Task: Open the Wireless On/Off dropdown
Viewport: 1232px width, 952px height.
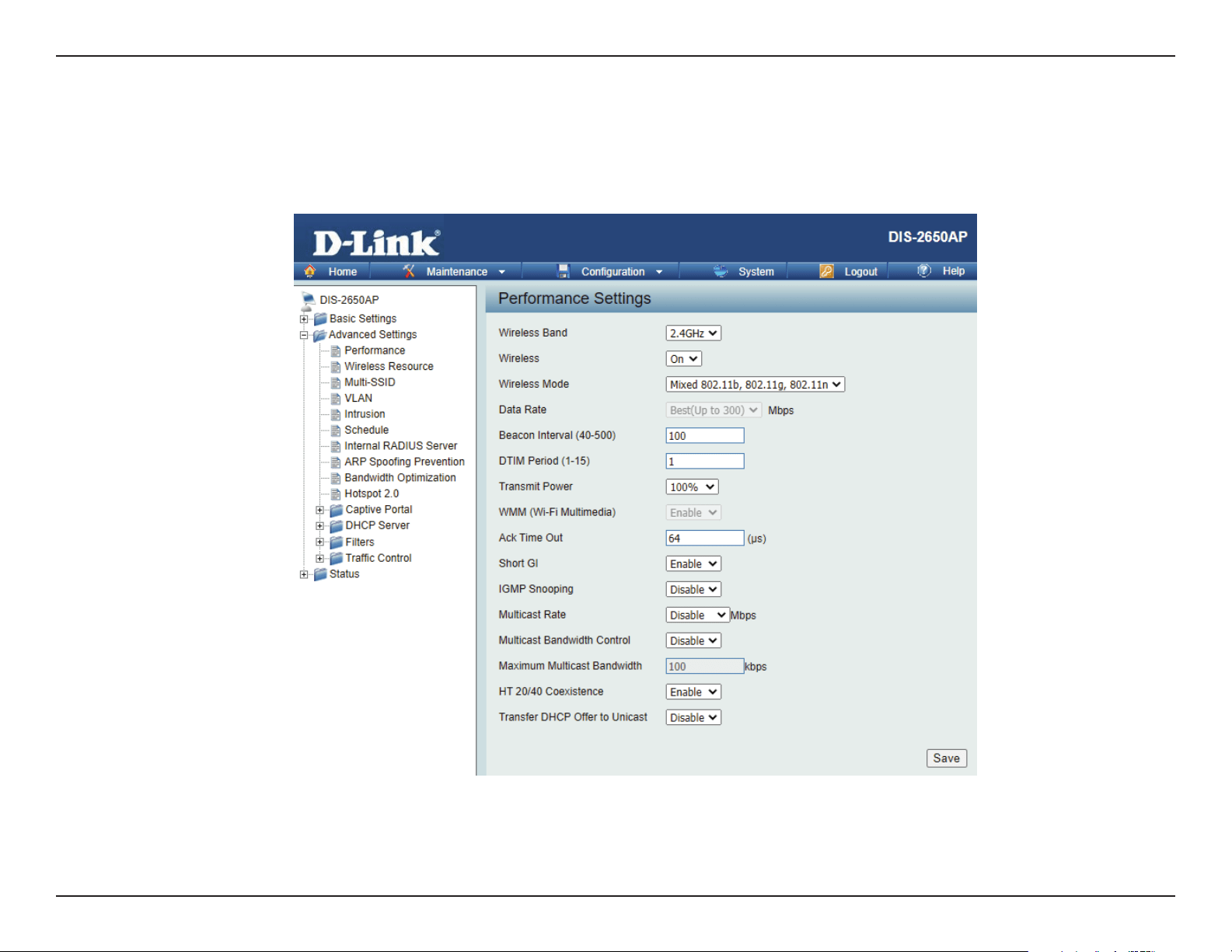Action: tap(684, 359)
